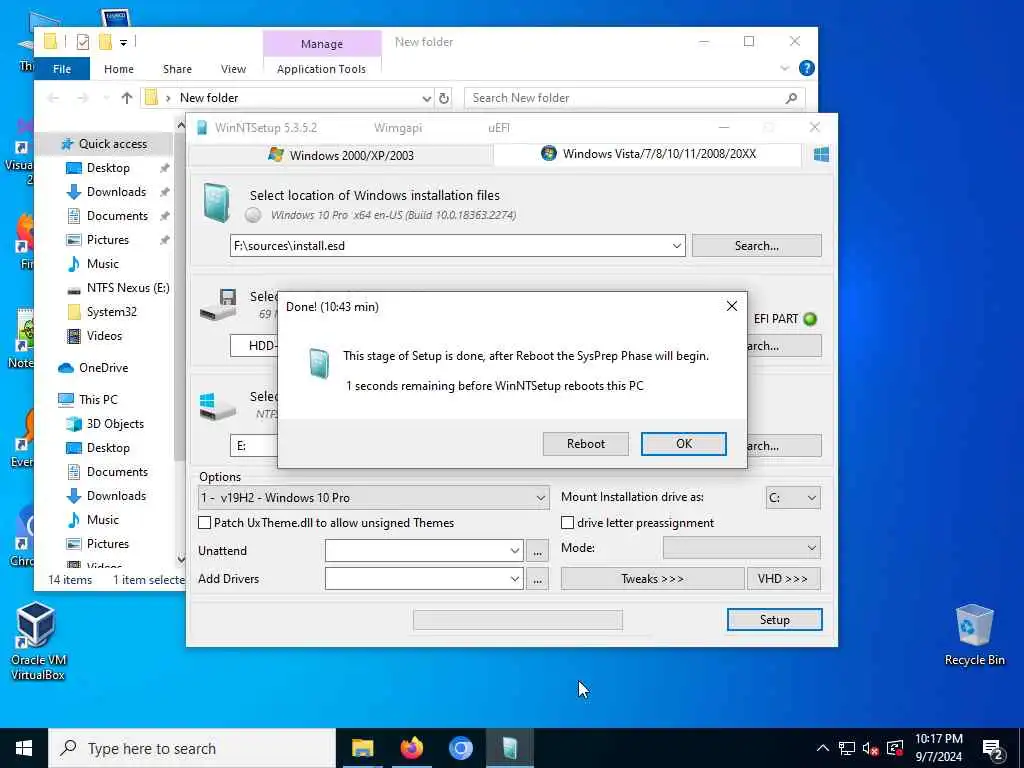Click the network status tray icon
Screen dimensions: 1024x768
[846, 748]
